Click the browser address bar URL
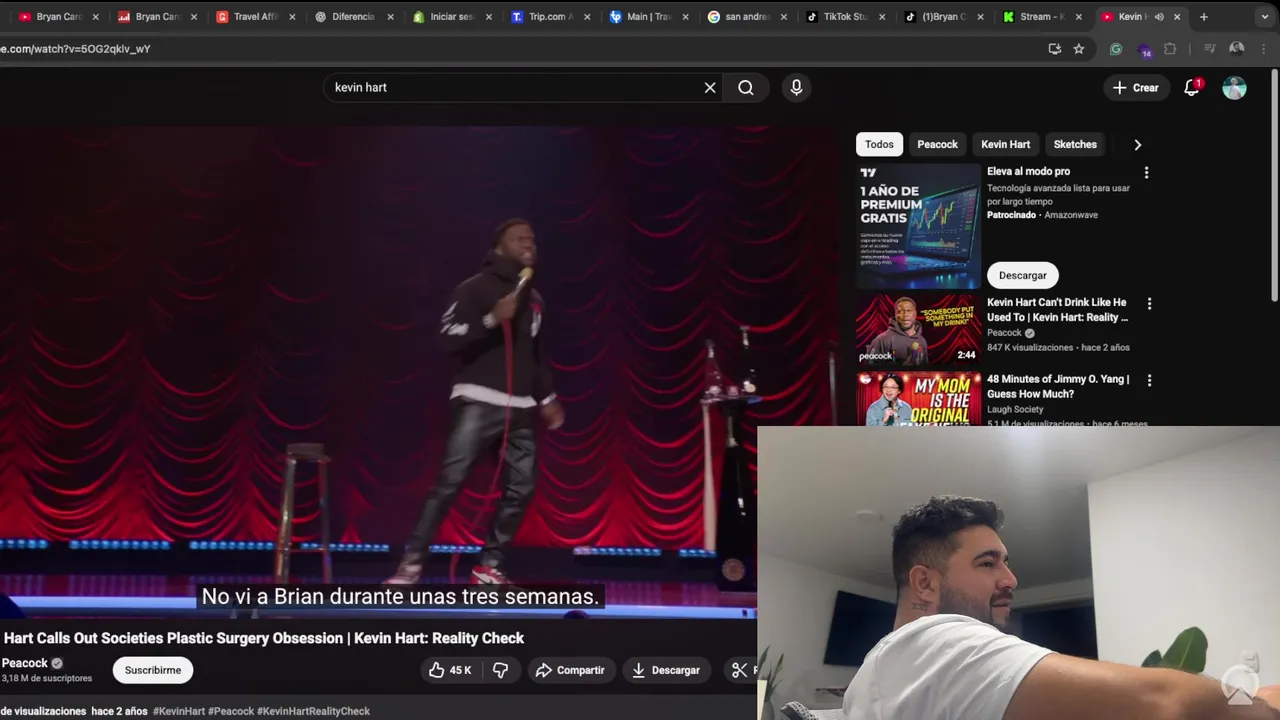The height and width of the screenshot is (720, 1280). tap(75, 49)
